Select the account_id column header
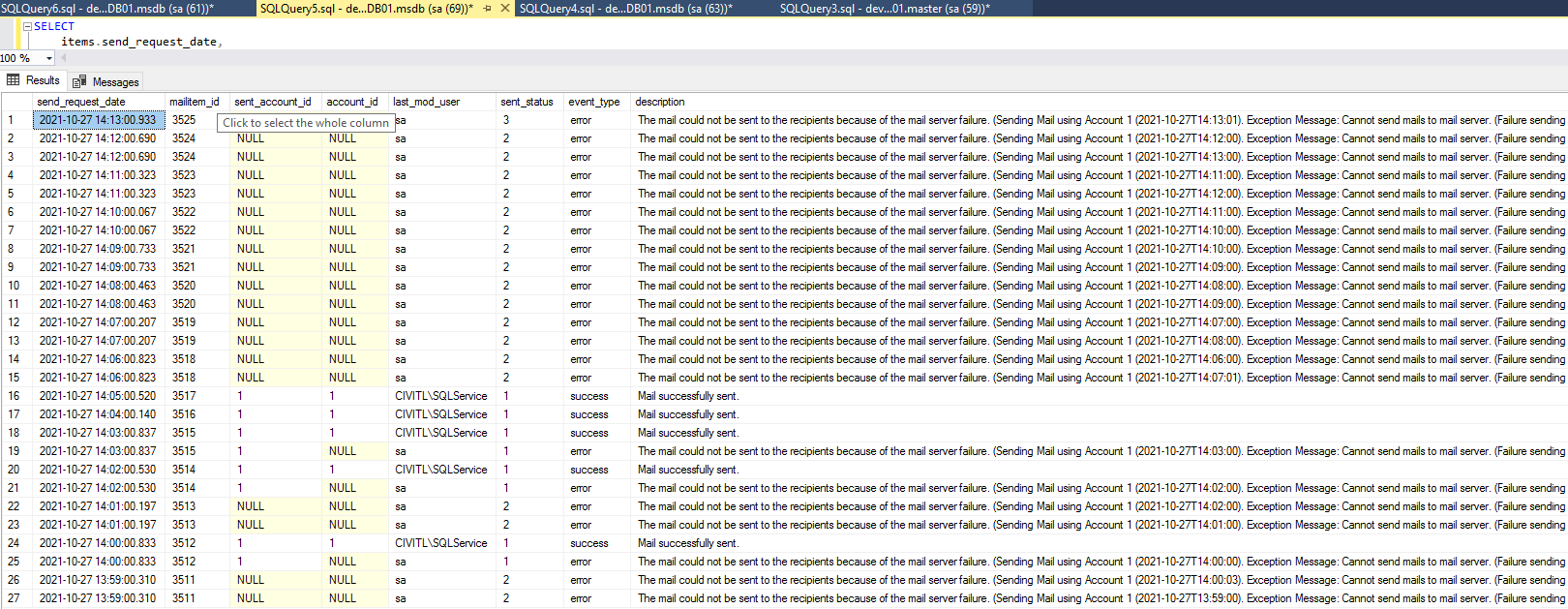The height and width of the screenshot is (609, 1568). click(x=355, y=102)
